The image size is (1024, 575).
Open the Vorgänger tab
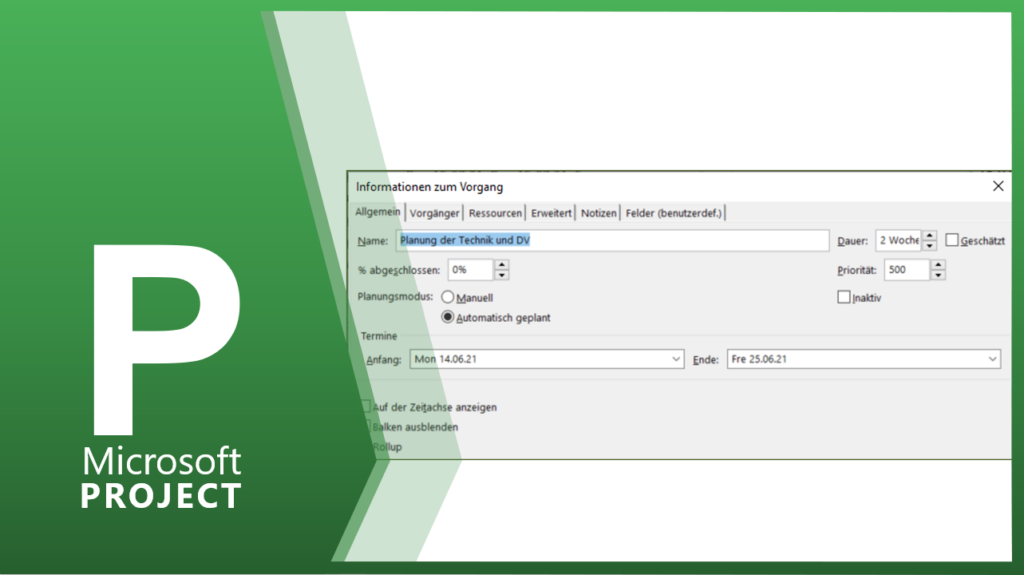pyautogui.click(x=434, y=213)
